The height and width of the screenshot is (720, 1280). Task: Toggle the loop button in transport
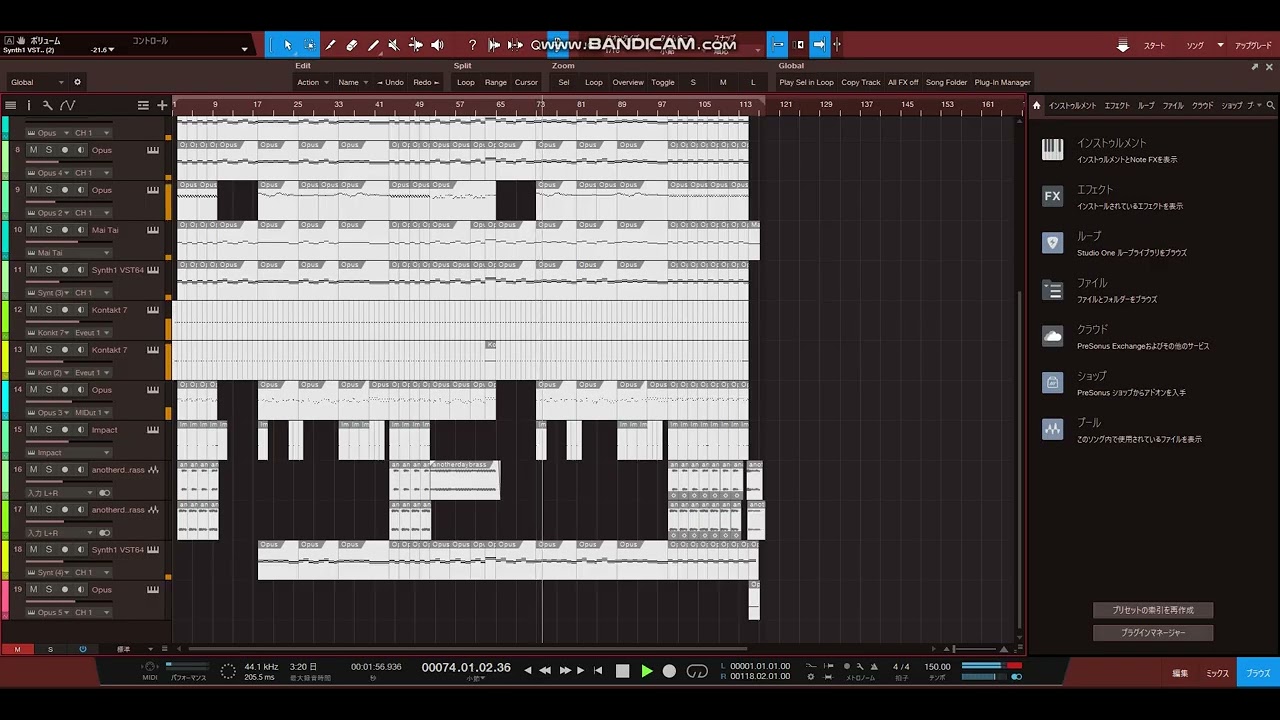coord(697,671)
